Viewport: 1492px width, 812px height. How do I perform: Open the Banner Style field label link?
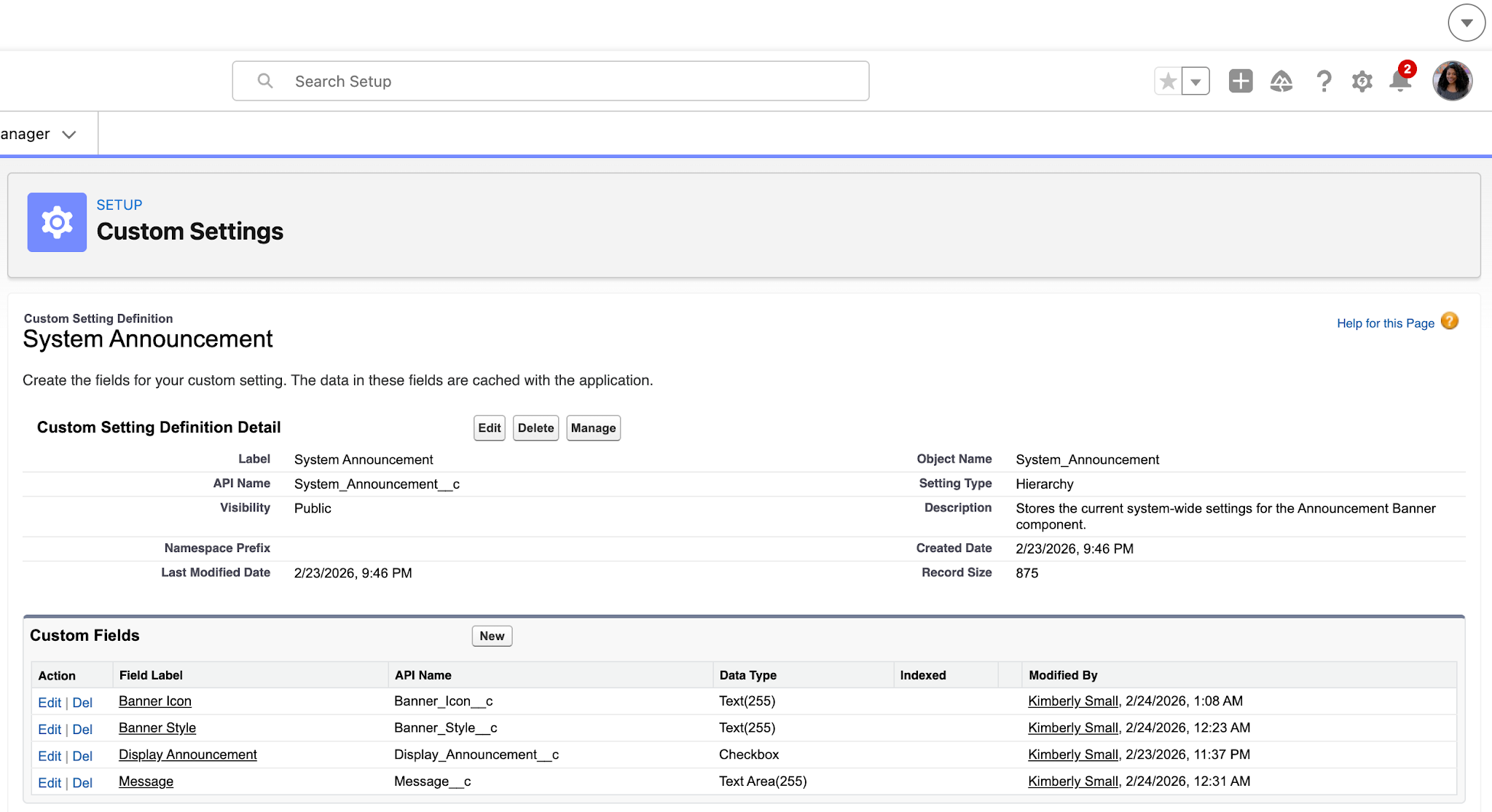click(157, 728)
